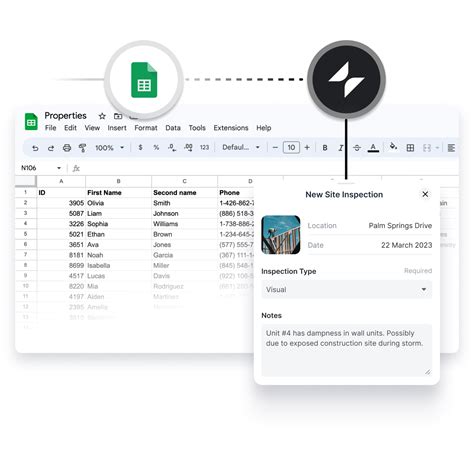Click the Move to folder icon

coord(118,116)
